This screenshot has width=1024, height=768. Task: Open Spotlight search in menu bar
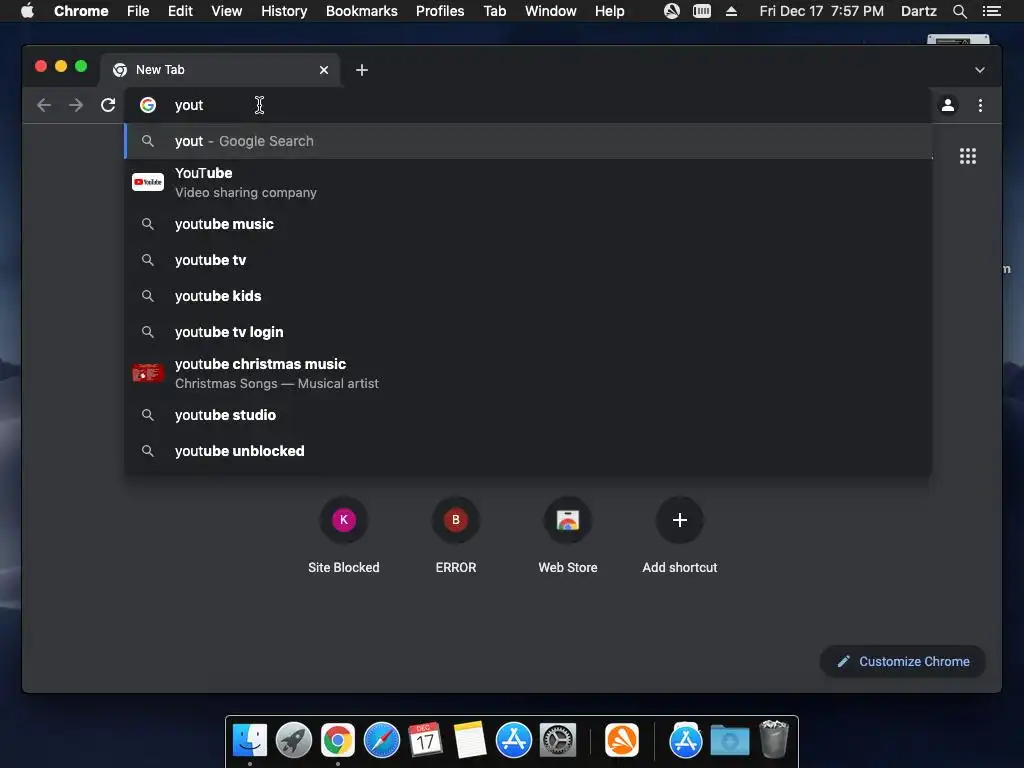[x=960, y=11]
